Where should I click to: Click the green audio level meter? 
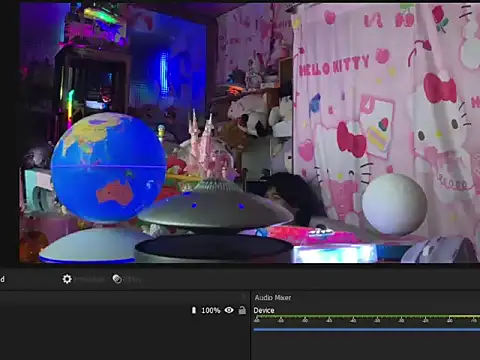coord(367,316)
